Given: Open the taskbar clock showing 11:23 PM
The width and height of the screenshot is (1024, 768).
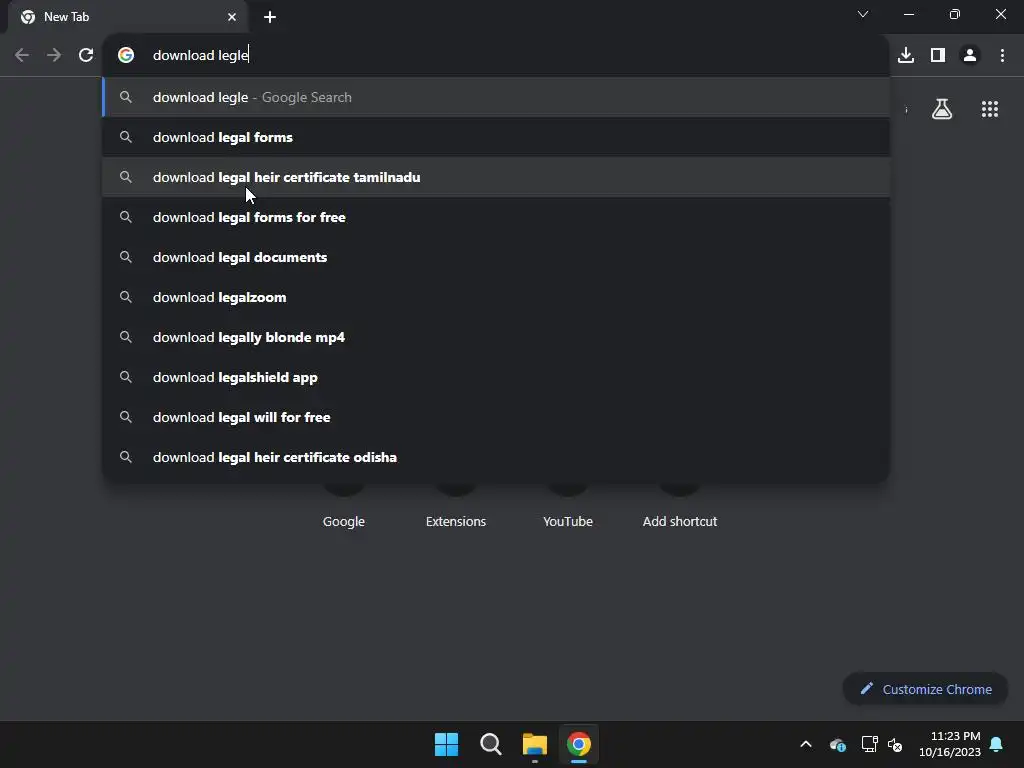Looking at the screenshot, I should (950, 744).
